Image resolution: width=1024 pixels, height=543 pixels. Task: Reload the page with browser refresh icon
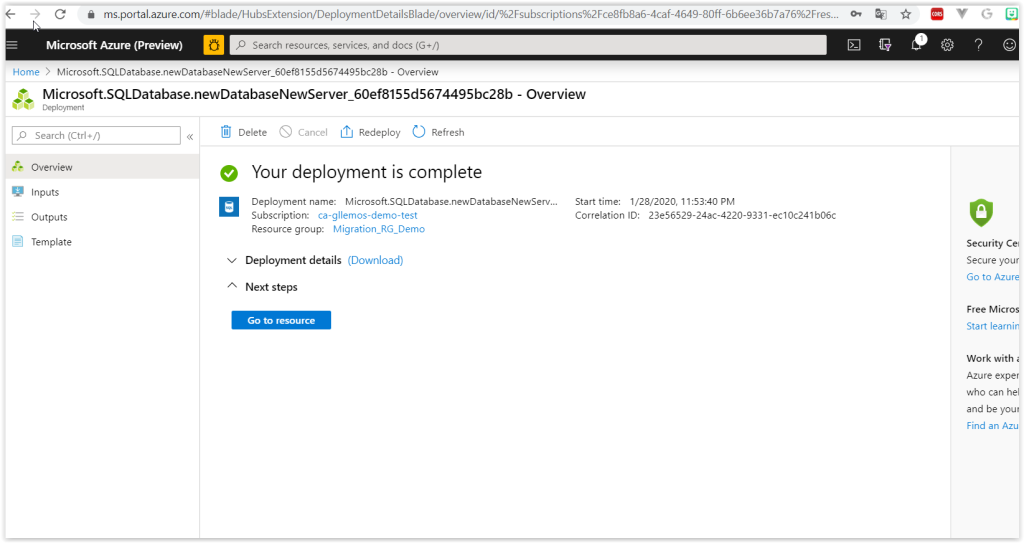point(60,14)
